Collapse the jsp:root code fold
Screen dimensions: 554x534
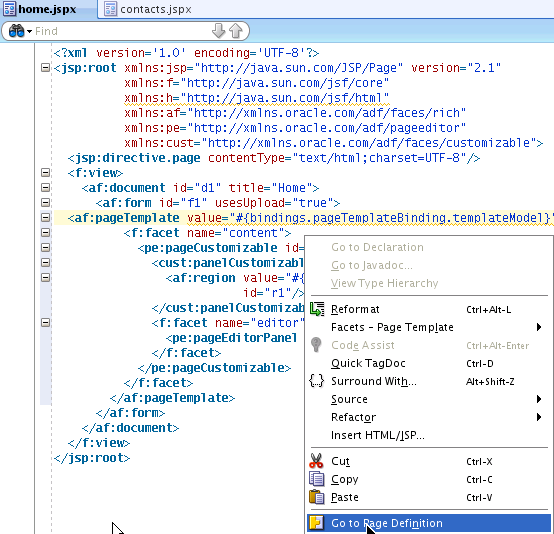[45, 68]
